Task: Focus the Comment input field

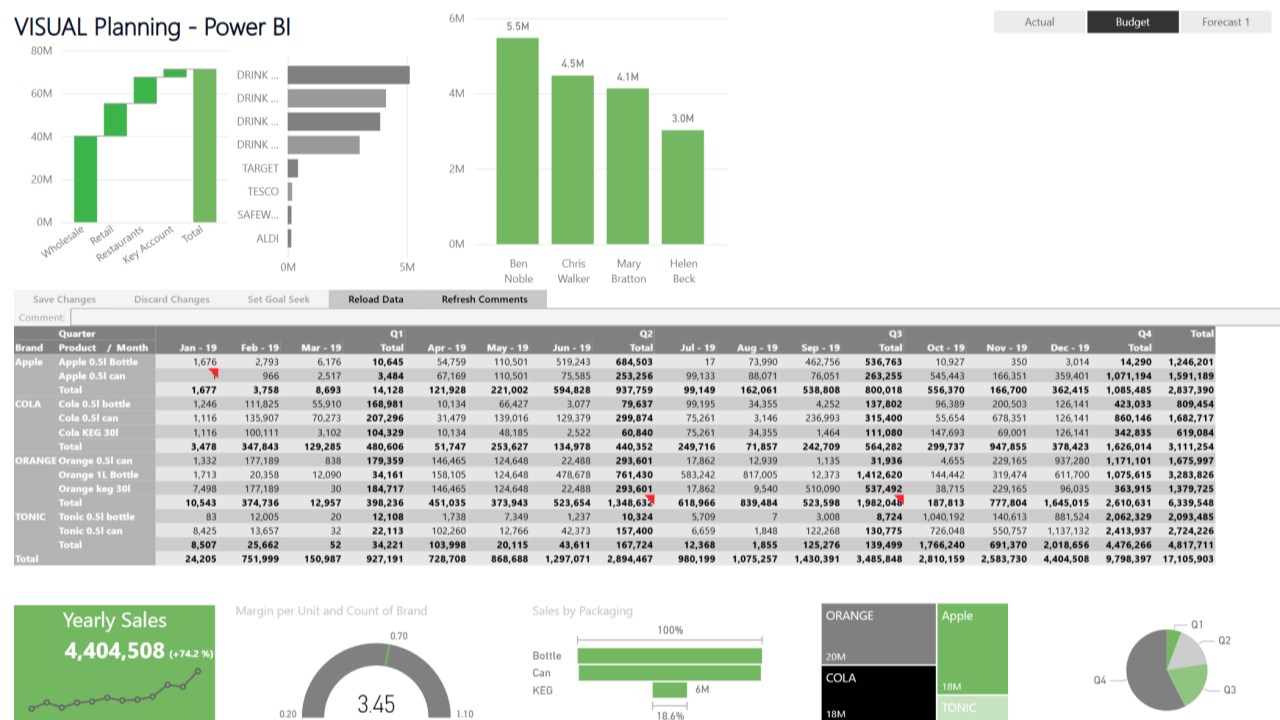Action: point(675,318)
